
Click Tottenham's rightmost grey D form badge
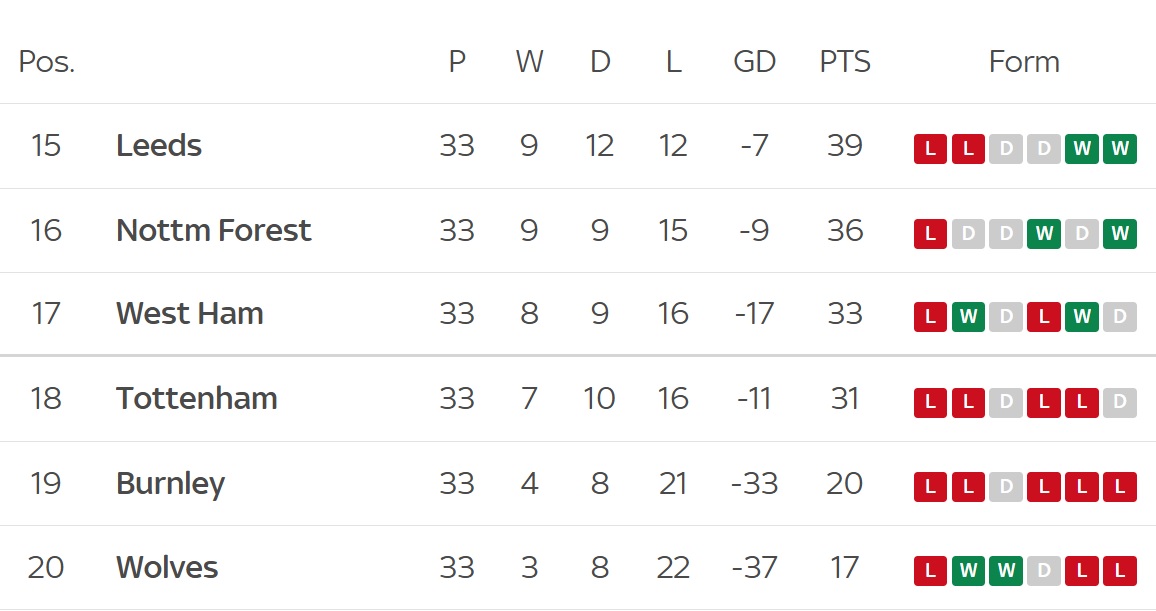(x=1120, y=402)
